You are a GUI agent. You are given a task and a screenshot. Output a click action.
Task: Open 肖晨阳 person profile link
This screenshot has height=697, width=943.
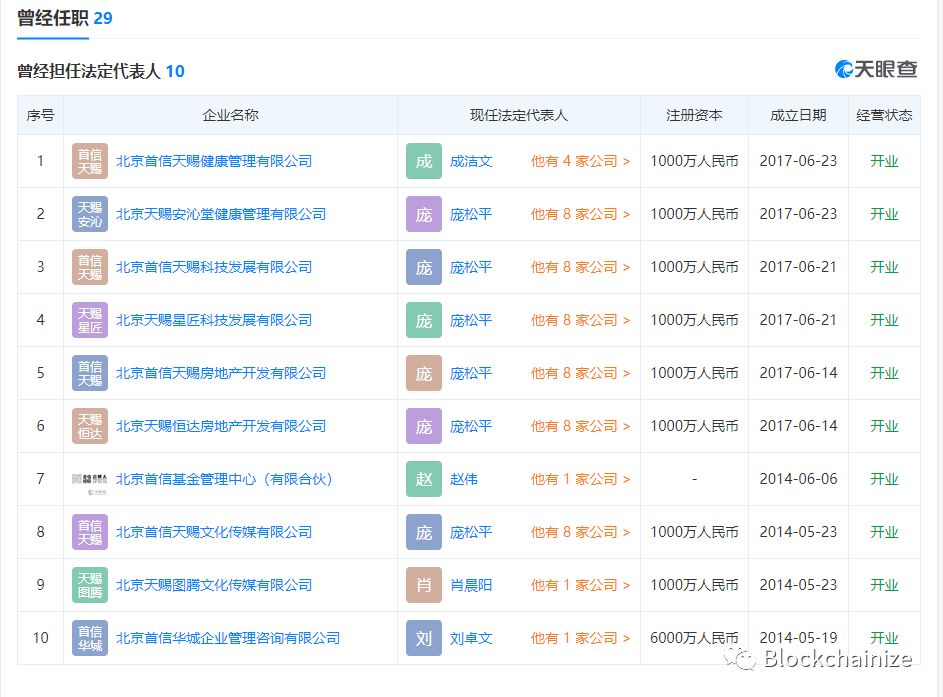click(x=471, y=585)
